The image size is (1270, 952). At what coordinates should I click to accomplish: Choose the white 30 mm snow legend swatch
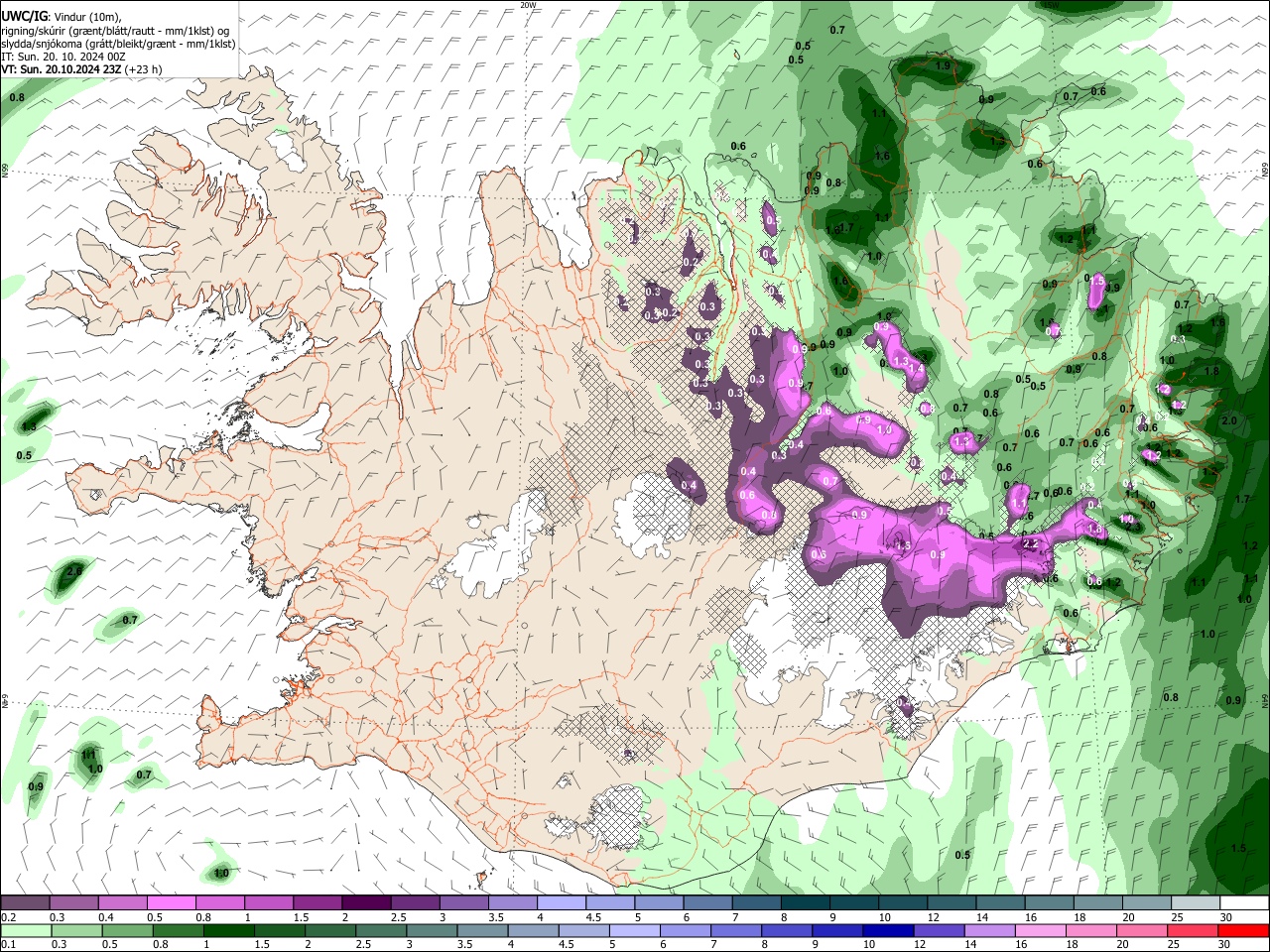pos(1245,903)
